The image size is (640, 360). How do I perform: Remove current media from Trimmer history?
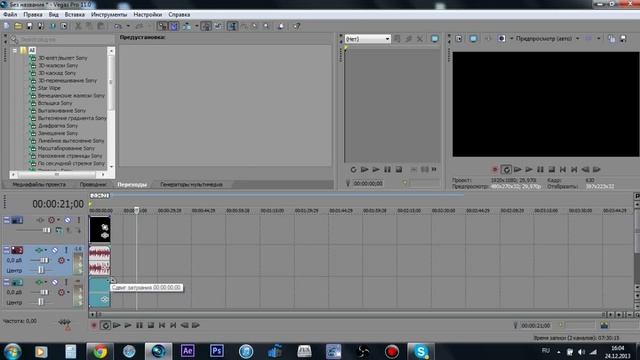(x=420, y=39)
